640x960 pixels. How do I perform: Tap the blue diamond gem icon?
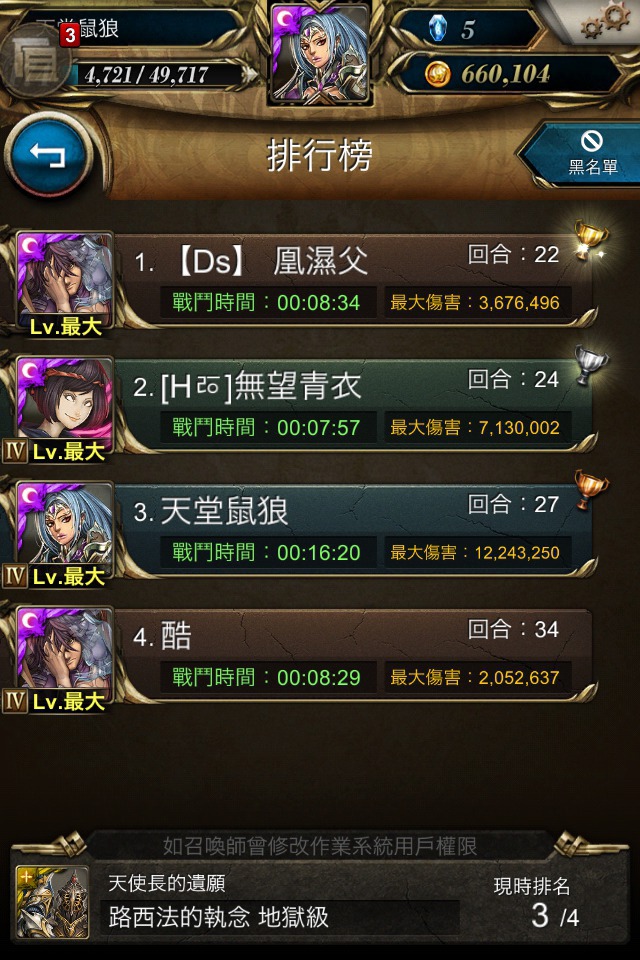[437, 28]
